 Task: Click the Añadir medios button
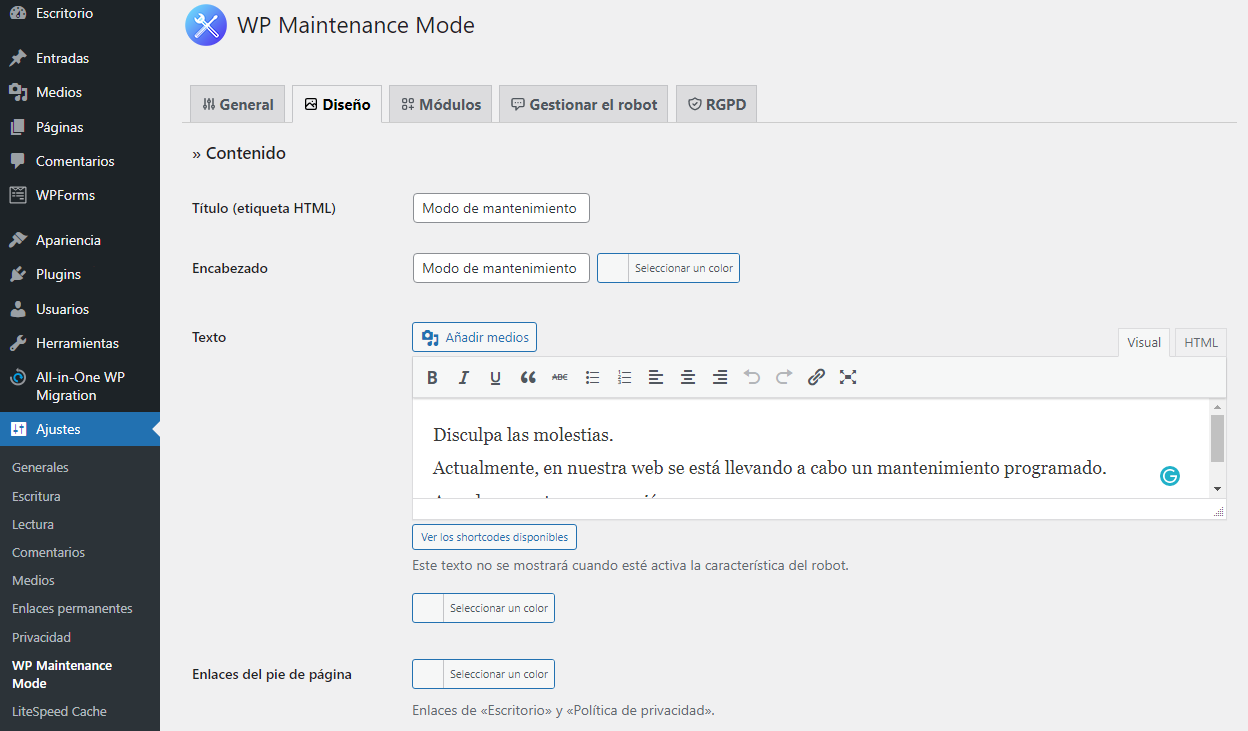point(474,337)
